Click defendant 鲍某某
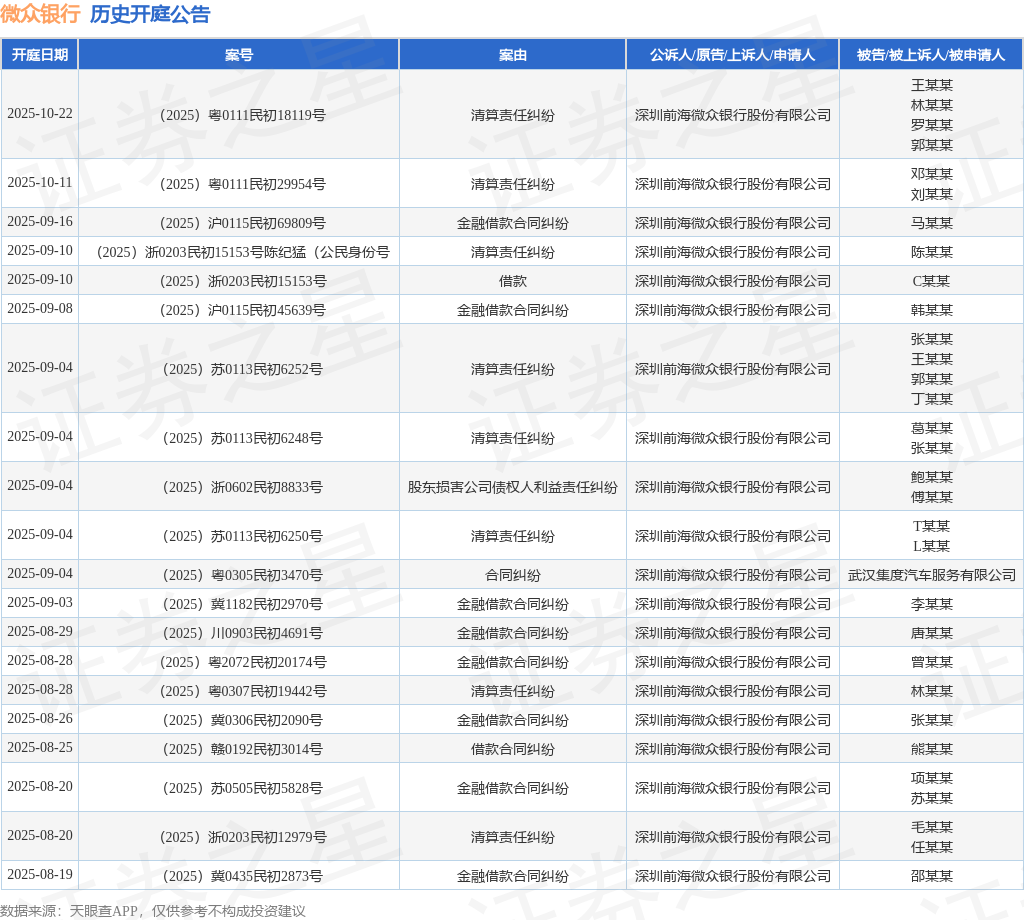1024x920 pixels. [931, 477]
